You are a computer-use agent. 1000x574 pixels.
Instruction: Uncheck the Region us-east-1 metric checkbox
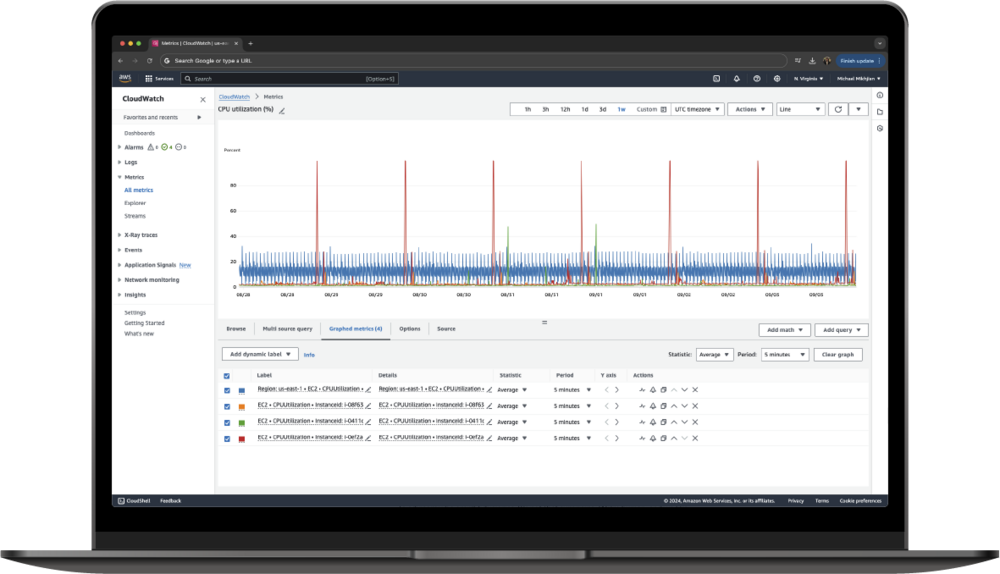pyautogui.click(x=226, y=390)
